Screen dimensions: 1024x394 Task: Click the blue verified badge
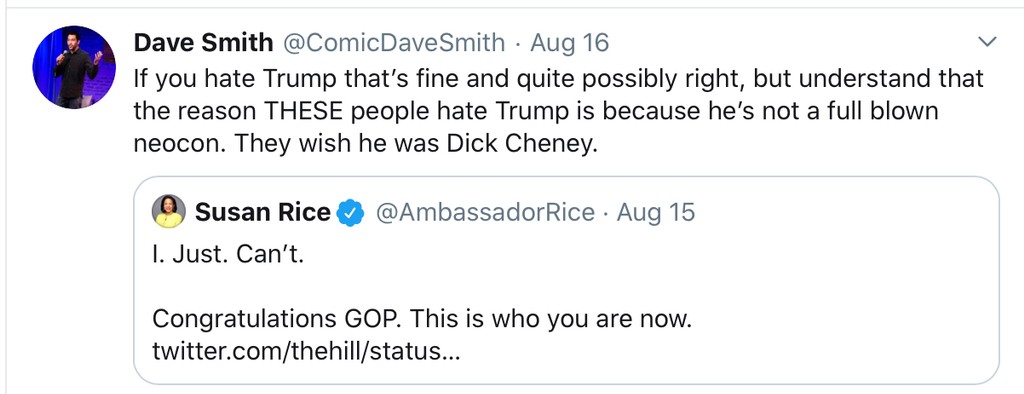coord(350,212)
